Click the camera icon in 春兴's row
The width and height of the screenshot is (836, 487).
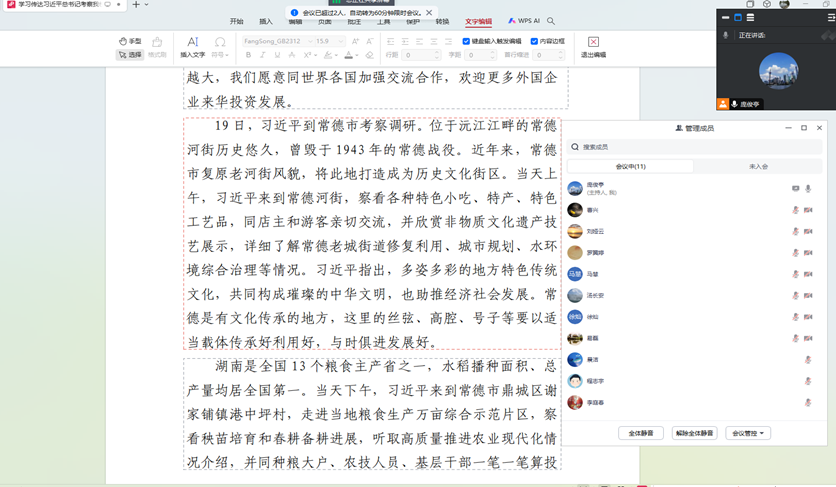click(808, 210)
